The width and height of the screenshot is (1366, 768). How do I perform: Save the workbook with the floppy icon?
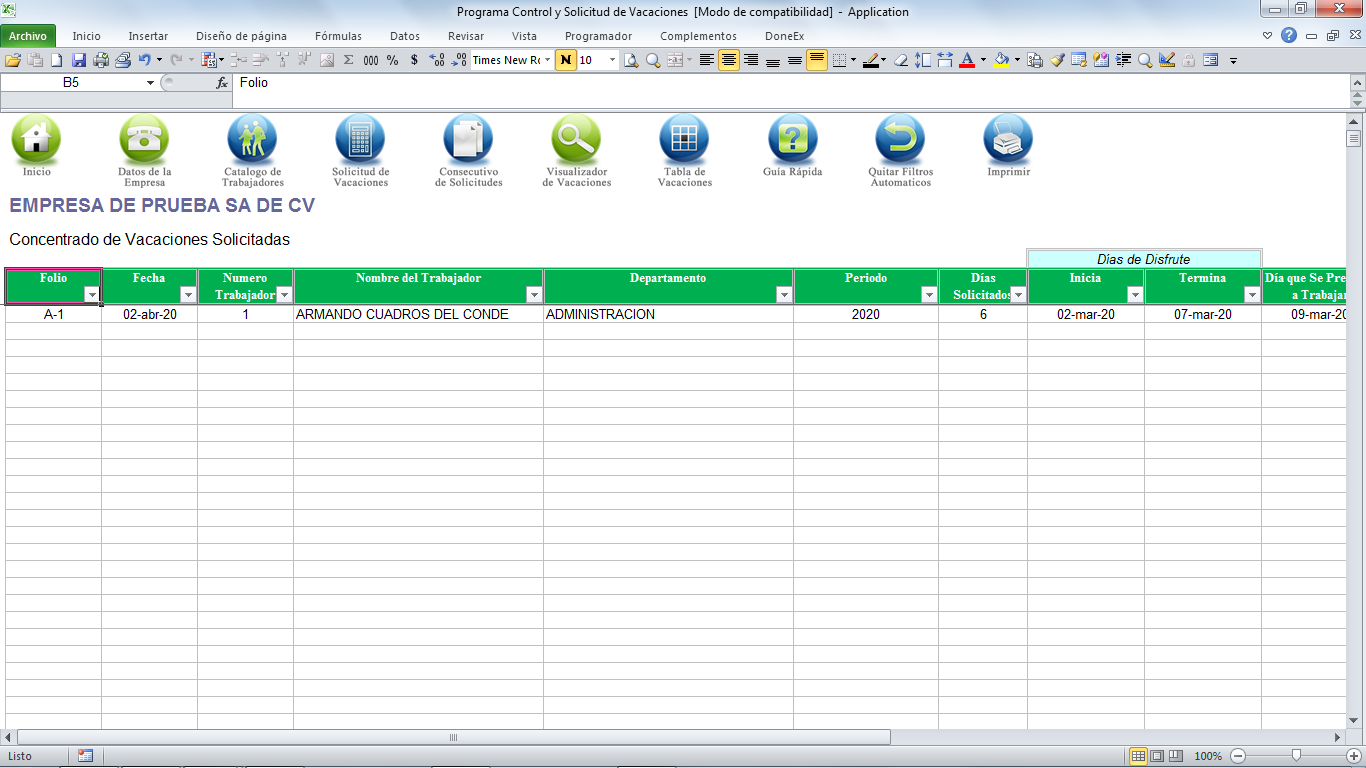(x=79, y=60)
